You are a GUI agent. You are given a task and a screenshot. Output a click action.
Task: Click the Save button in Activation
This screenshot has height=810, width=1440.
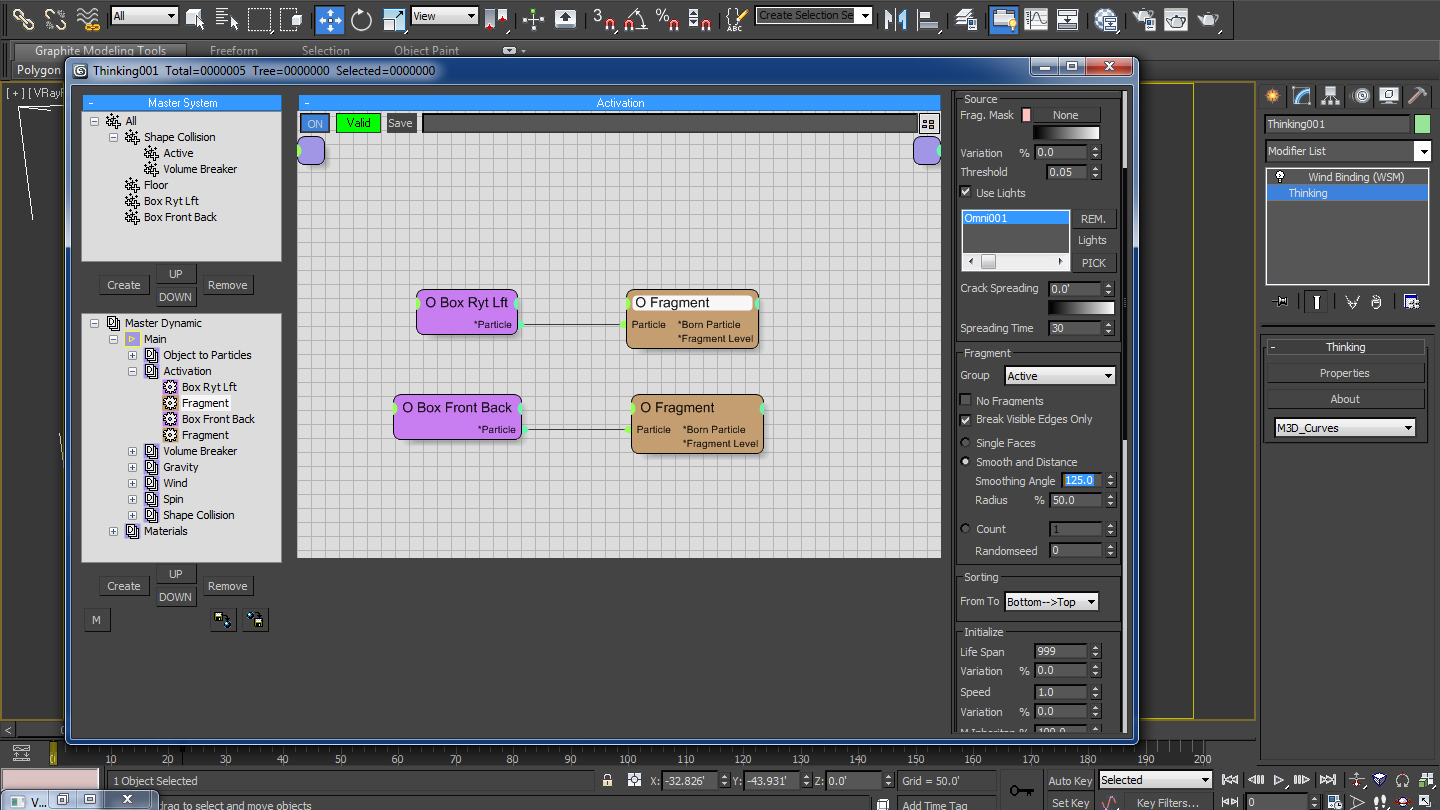tap(400, 123)
